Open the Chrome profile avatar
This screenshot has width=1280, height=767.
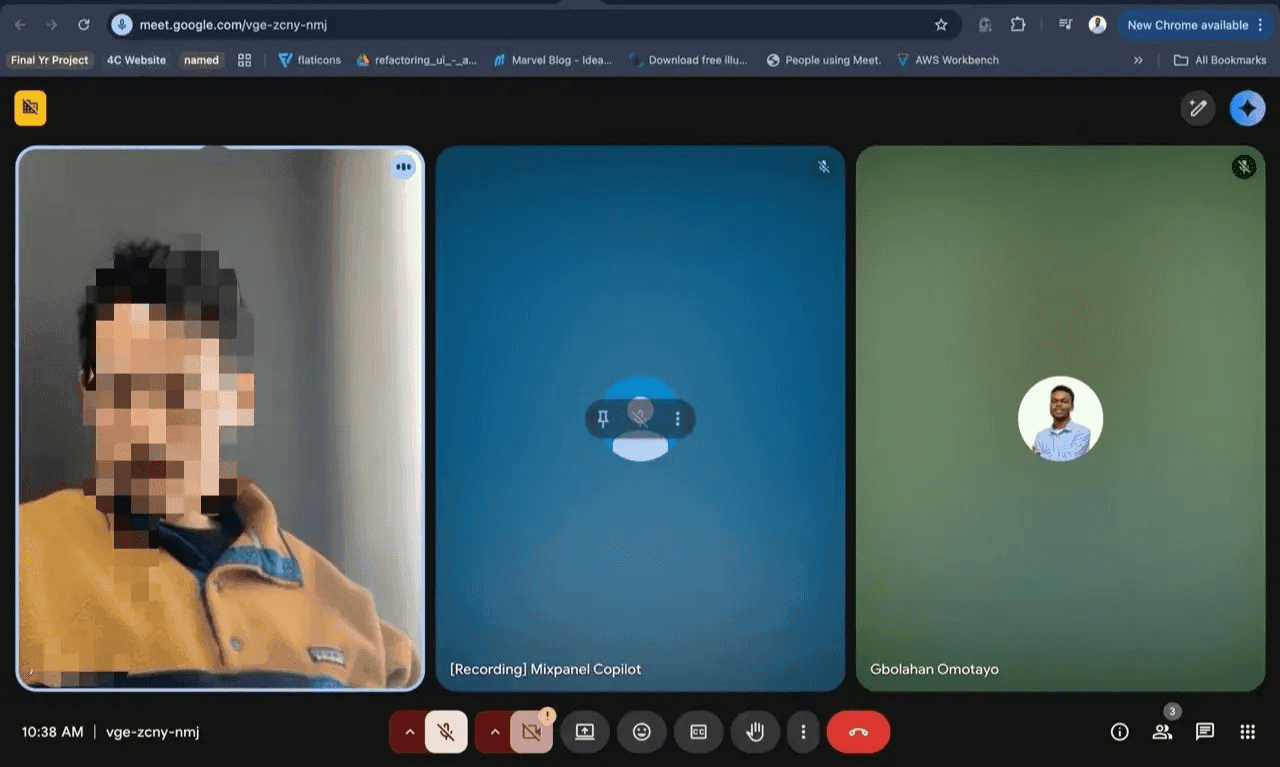[x=1098, y=25]
